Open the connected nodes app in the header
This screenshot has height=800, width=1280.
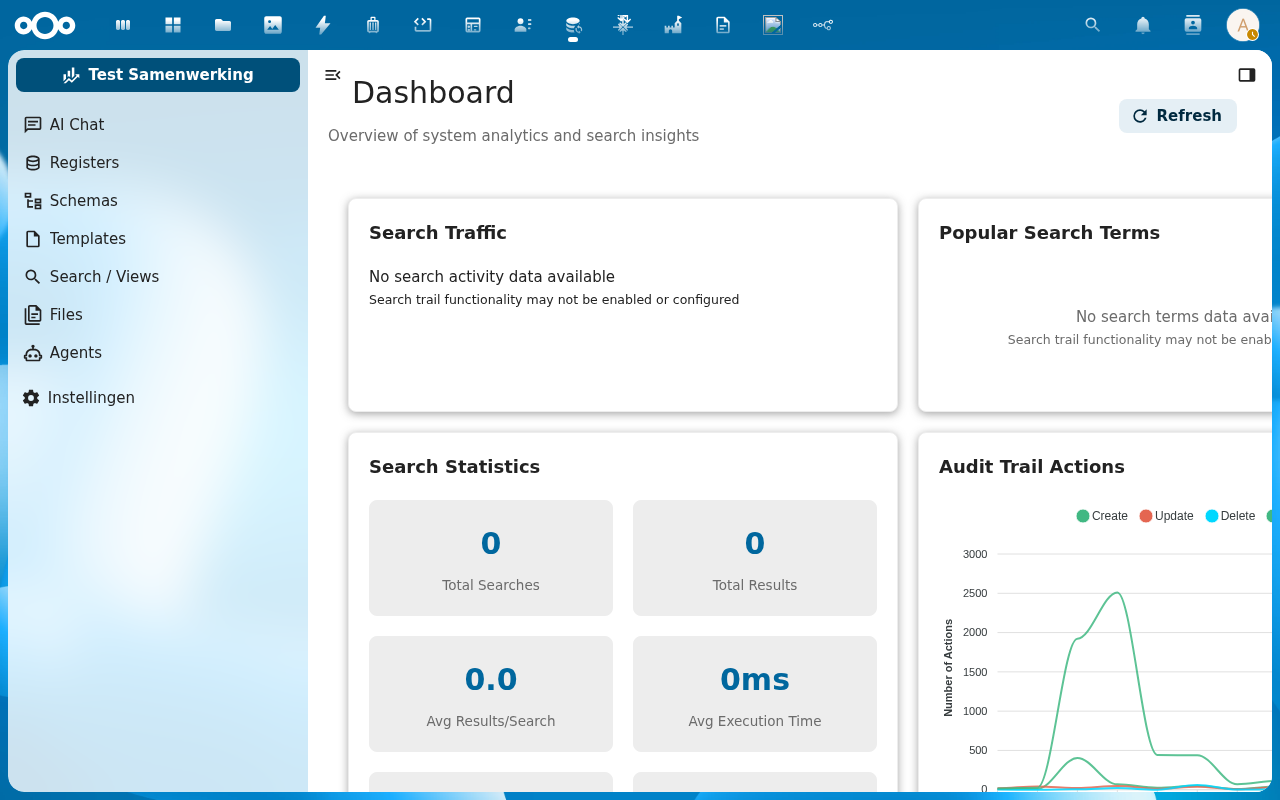(x=823, y=25)
